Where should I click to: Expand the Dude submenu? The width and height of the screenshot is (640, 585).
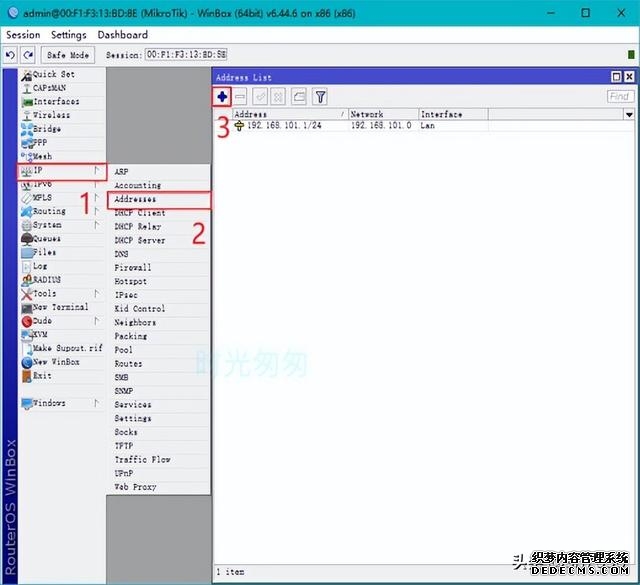point(62,321)
